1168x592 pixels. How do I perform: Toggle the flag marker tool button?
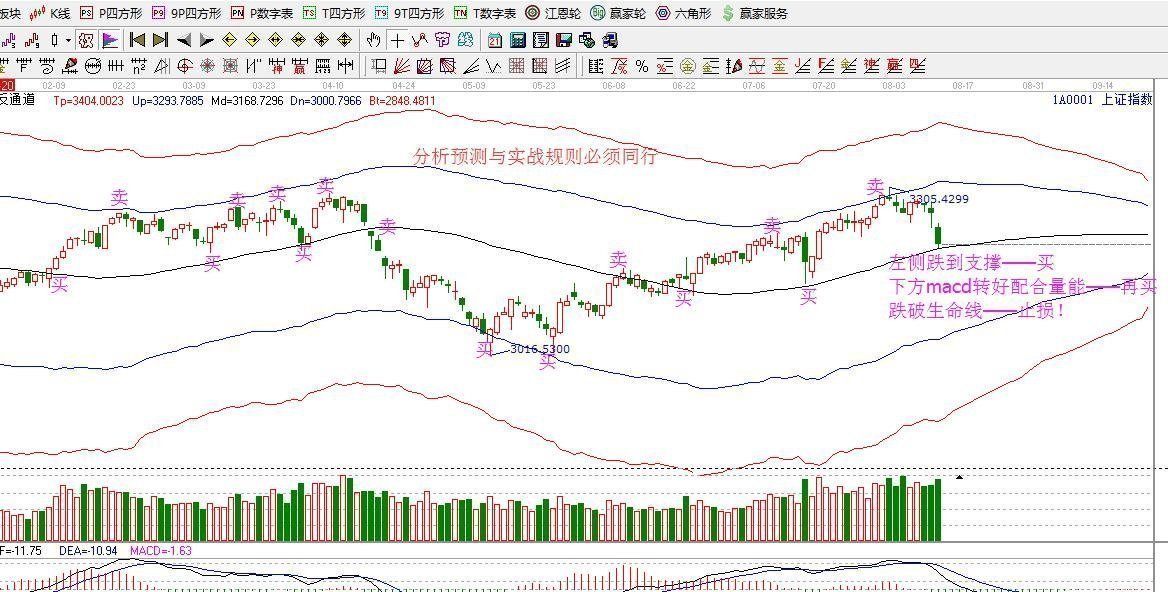tap(110, 40)
